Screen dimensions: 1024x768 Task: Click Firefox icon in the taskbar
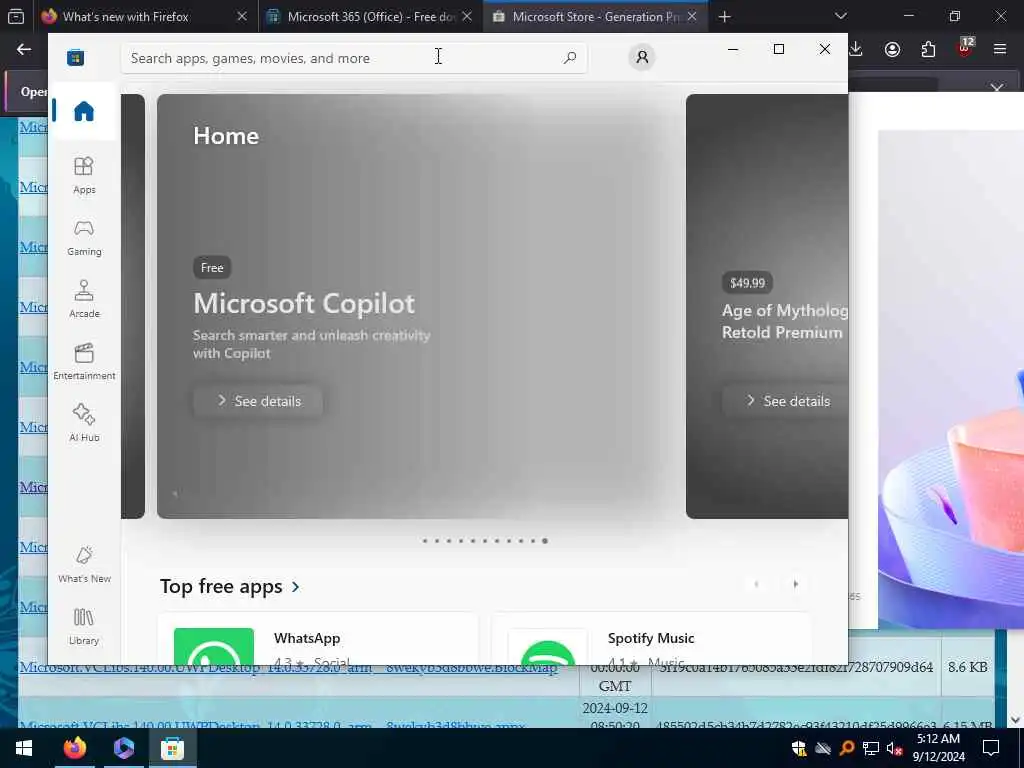point(74,748)
